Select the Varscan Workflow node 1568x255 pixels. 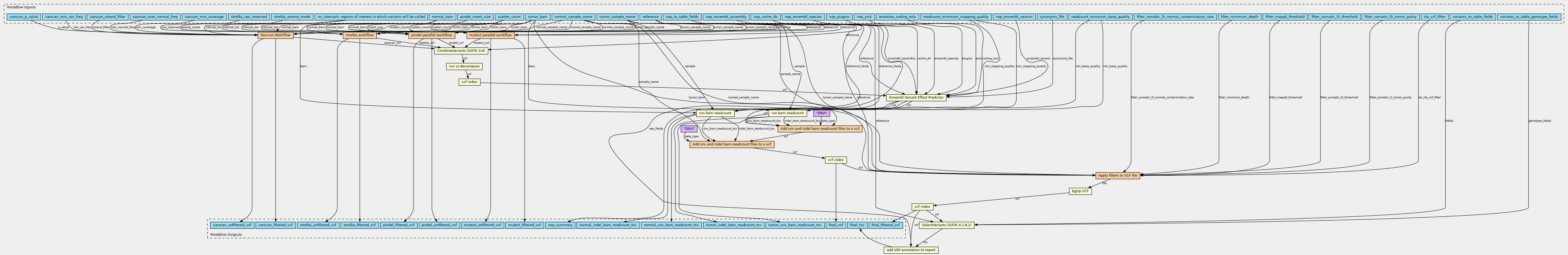pyautogui.click(x=275, y=35)
